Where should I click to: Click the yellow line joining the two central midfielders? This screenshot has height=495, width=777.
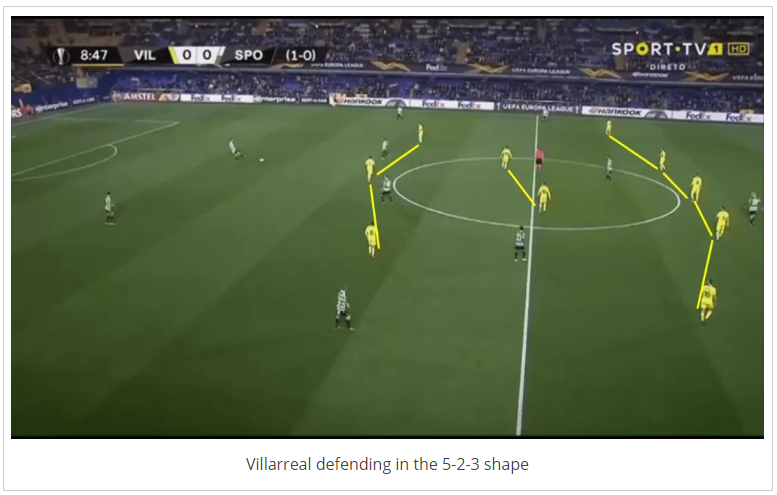(521, 188)
